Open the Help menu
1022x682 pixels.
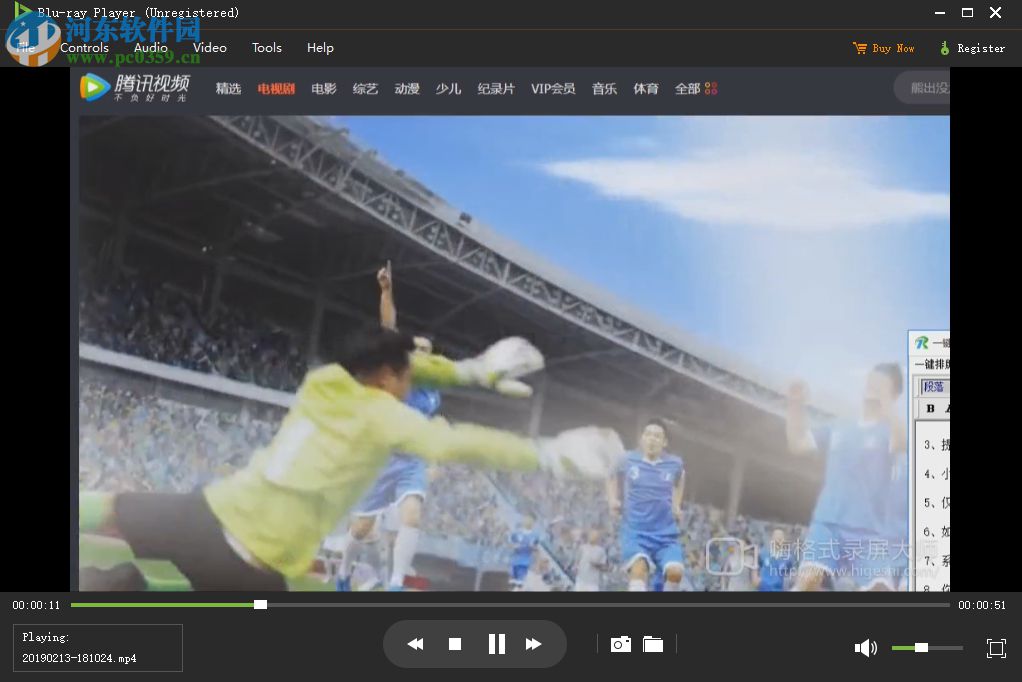point(320,47)
